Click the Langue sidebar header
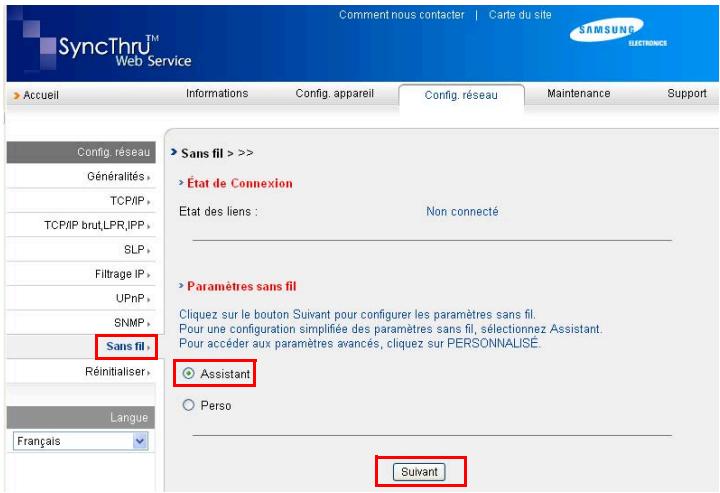The height and width of the screenshot is (493, 720). click(81, 417)
